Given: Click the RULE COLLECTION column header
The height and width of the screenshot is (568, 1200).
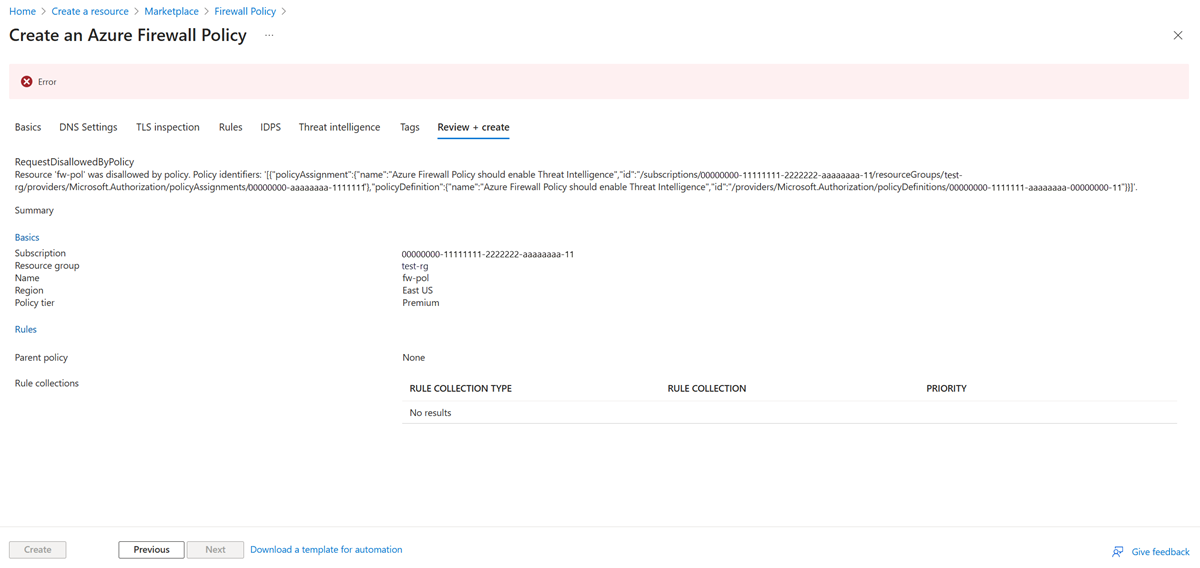Looking at the screenshot, I should [707, 388].
